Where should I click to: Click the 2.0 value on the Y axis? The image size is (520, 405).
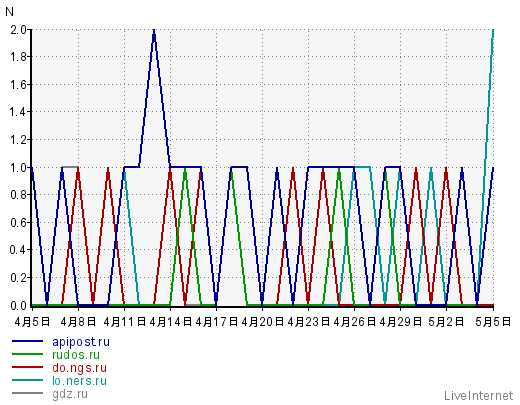coord(18,30)
